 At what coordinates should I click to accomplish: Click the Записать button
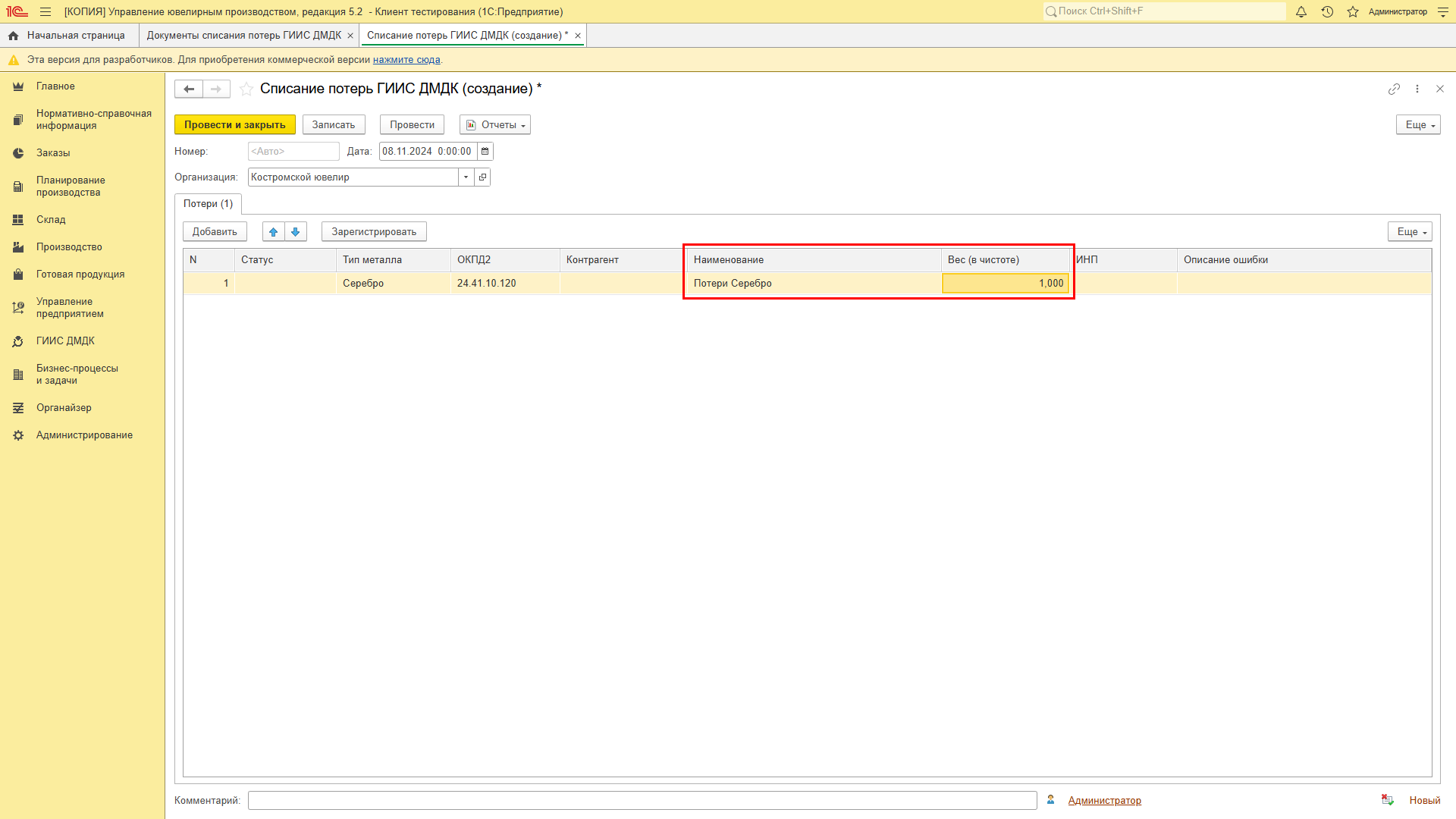tap(334, 125)
